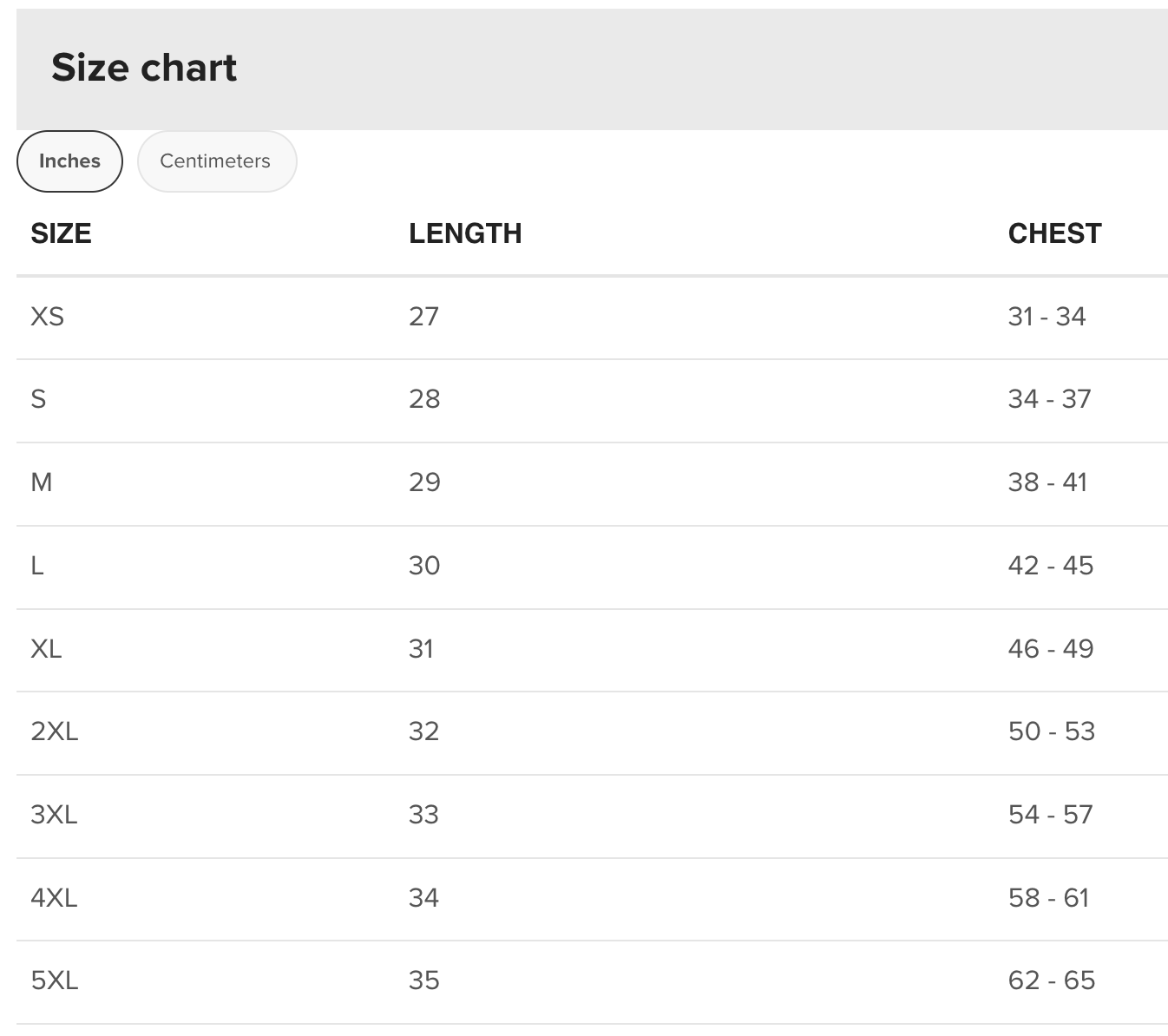Click the 2XL size label
Viewport: 1168px width, 1036px height.
(55, 731)
